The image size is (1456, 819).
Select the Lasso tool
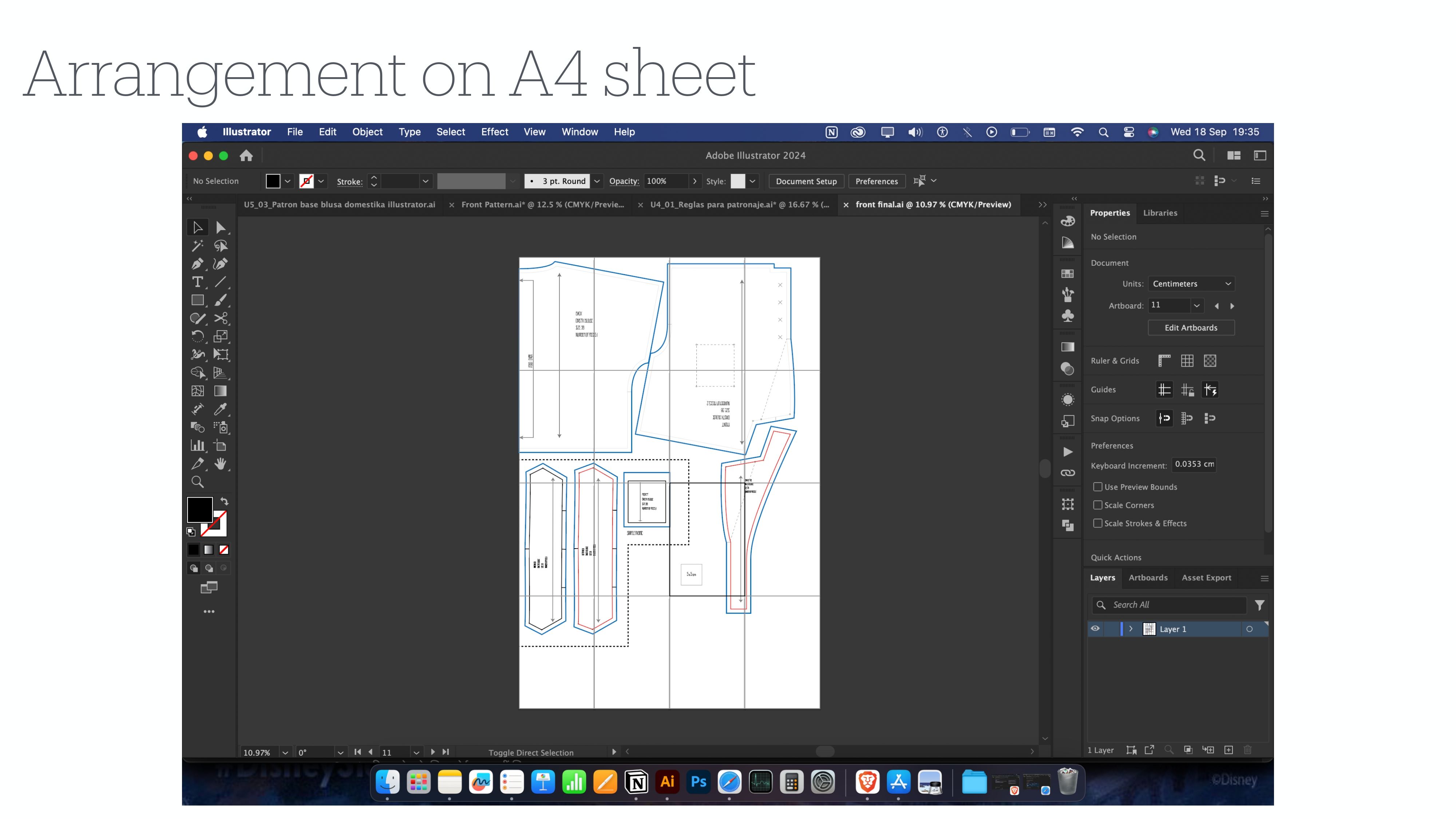[x=221, y=245]
